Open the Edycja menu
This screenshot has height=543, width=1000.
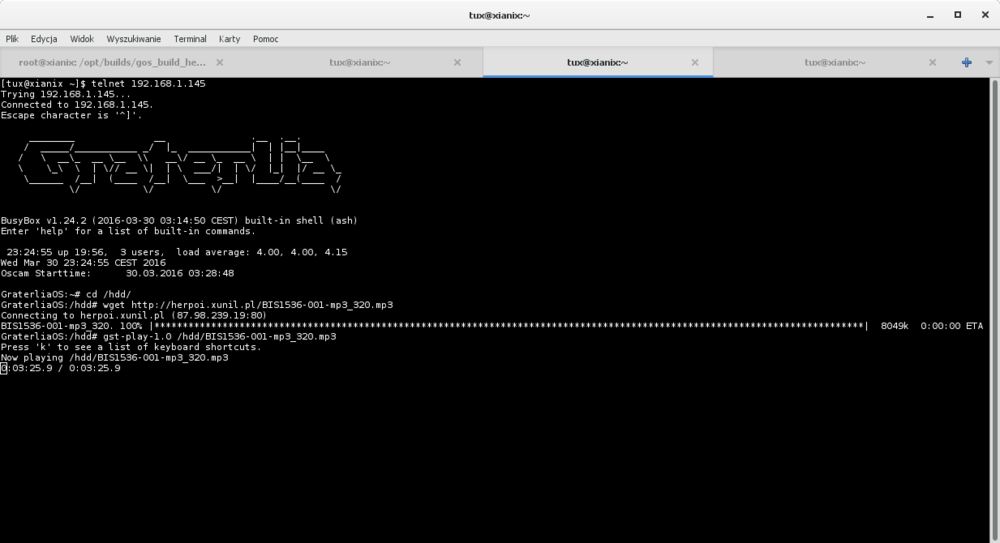44,39
